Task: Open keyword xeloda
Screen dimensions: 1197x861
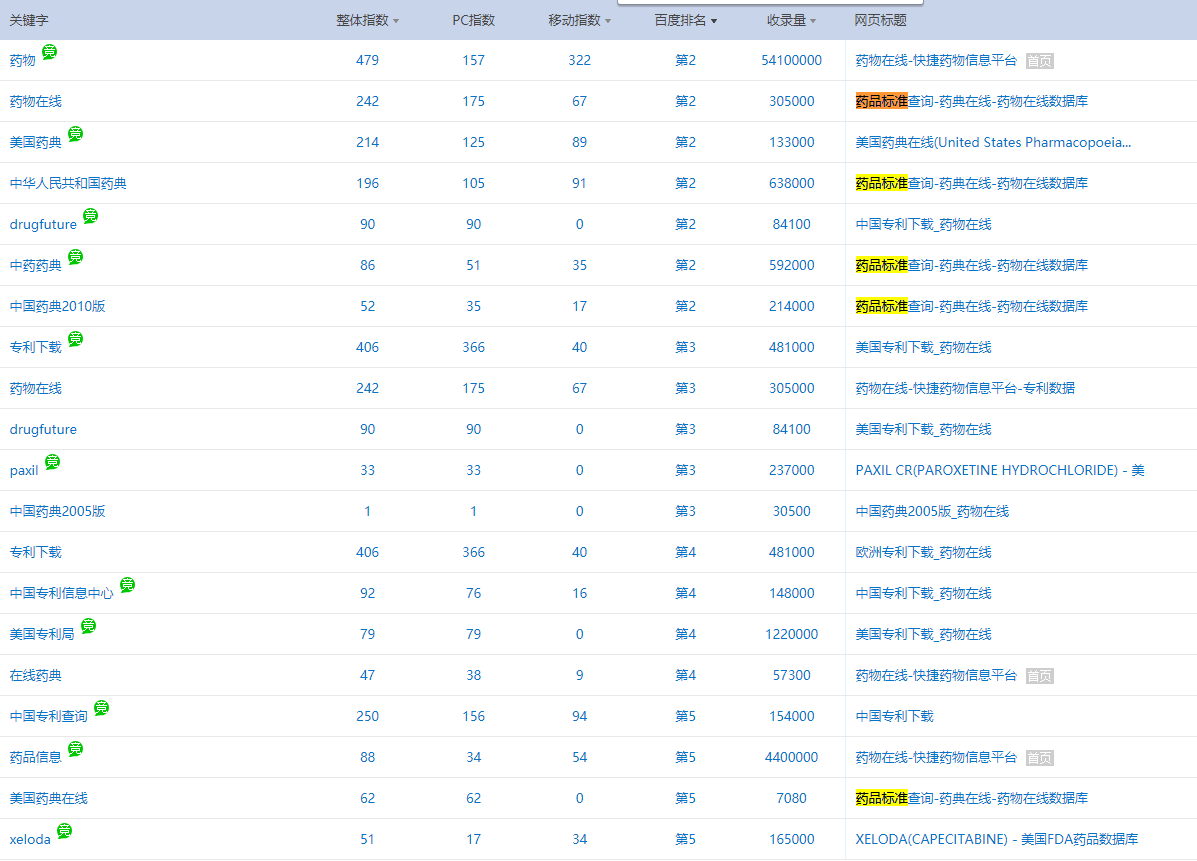Action: 30,840
